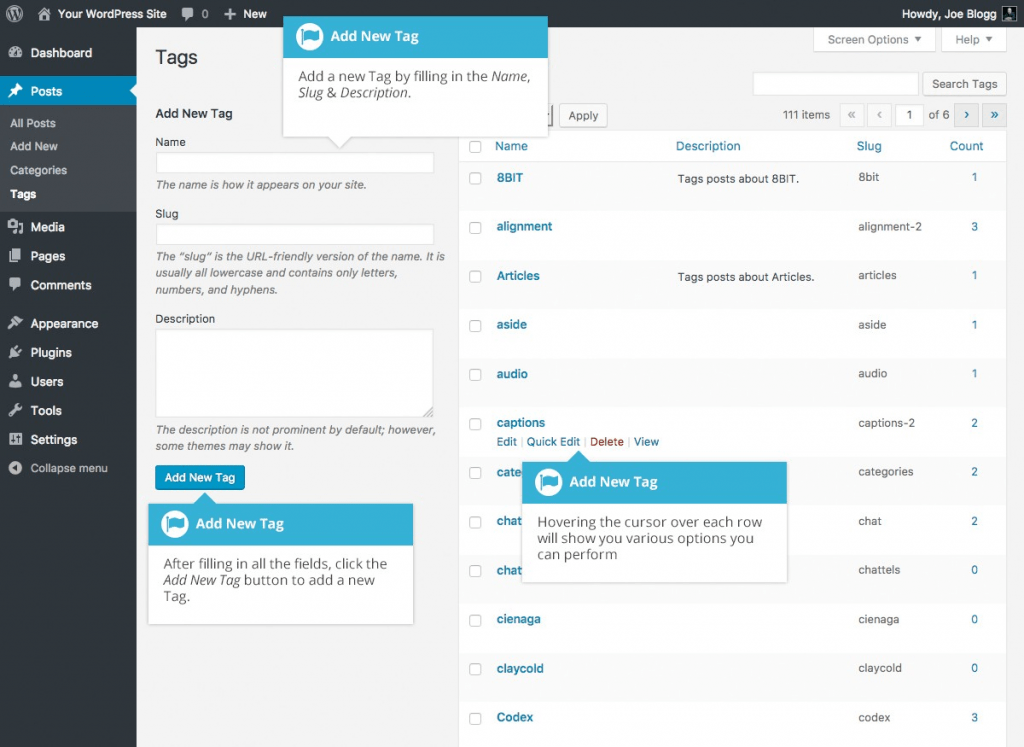This screenshot has width=1024, height=747.
Task: Open Categories in Posts submenu
Action: point(38,170)
